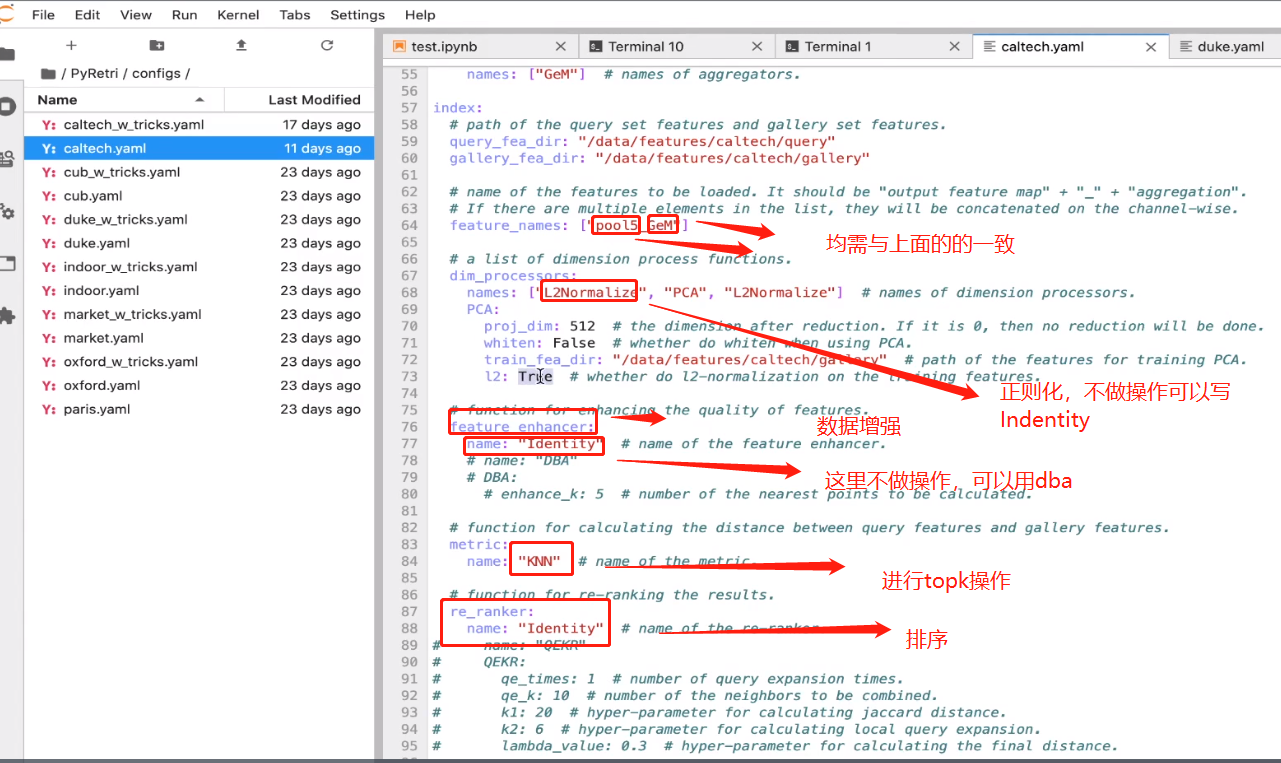1281x763 pixels.
Task: Select duke_w_tricks.yaml file
Action: [x=200, y=220]
